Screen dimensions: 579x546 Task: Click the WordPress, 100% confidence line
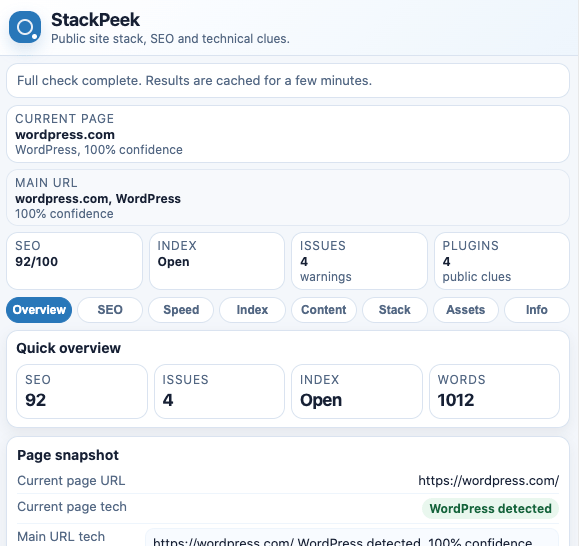click(x=99, y=150)
